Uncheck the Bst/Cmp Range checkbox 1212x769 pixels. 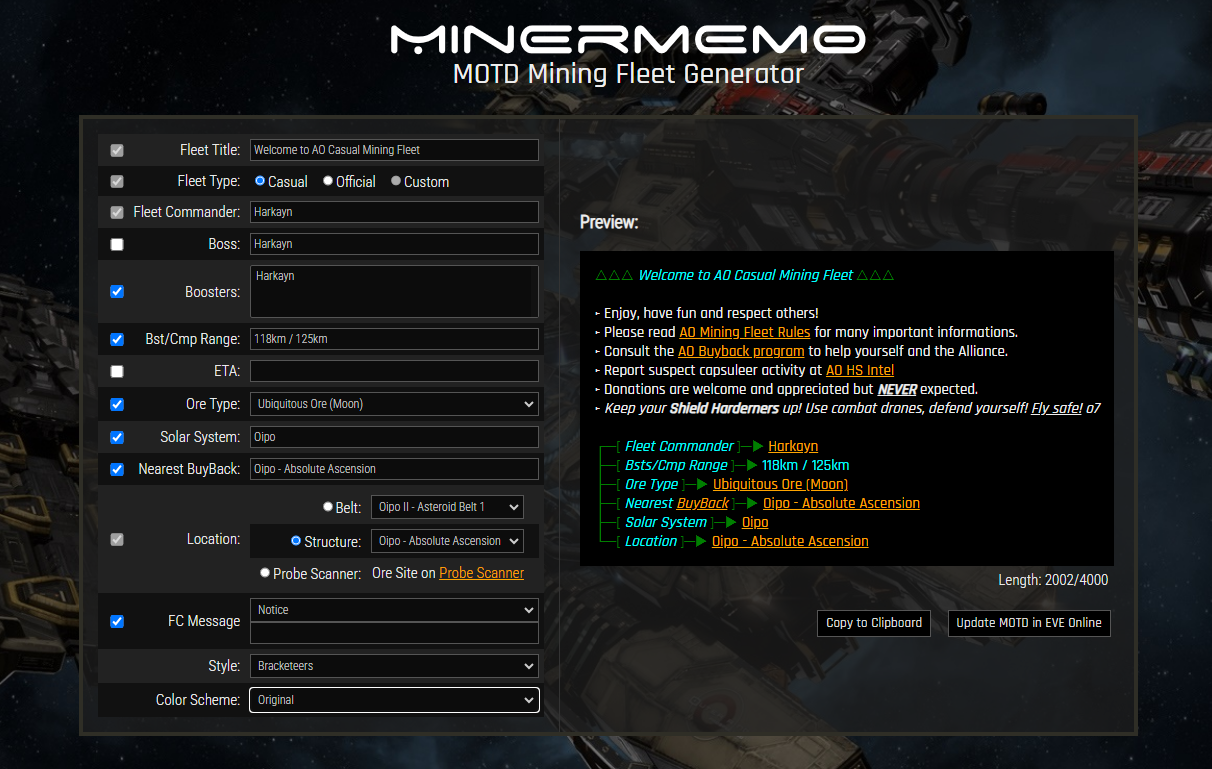117,340
